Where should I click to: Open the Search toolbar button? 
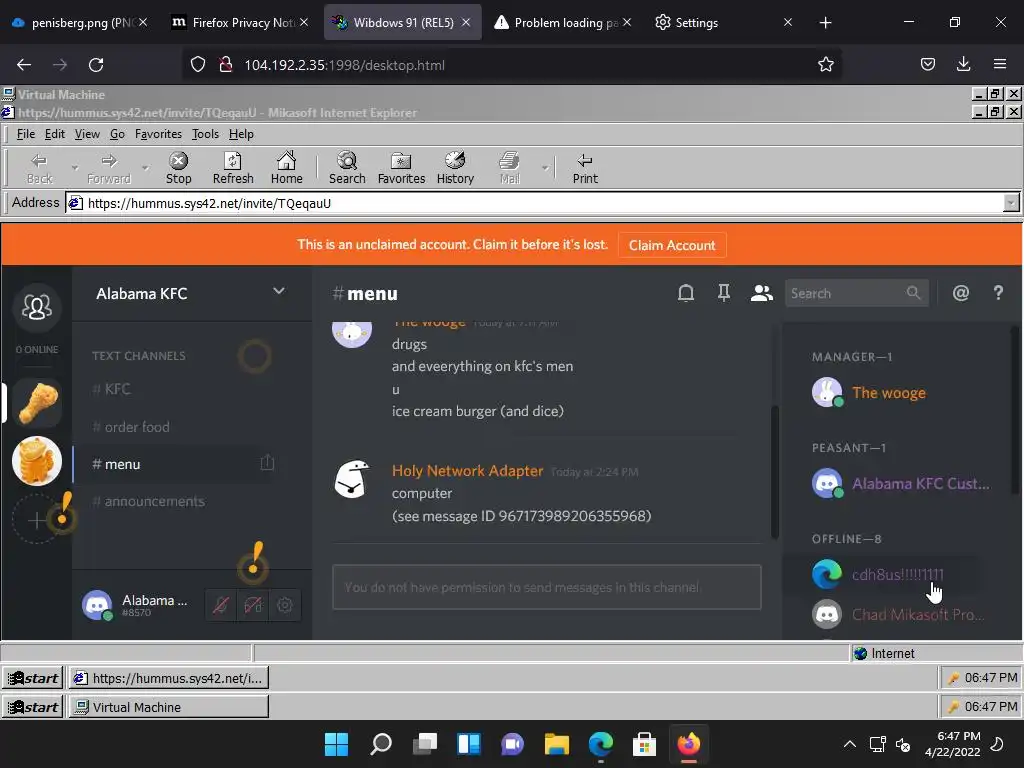pyautogui.click(x=347, y=168)
